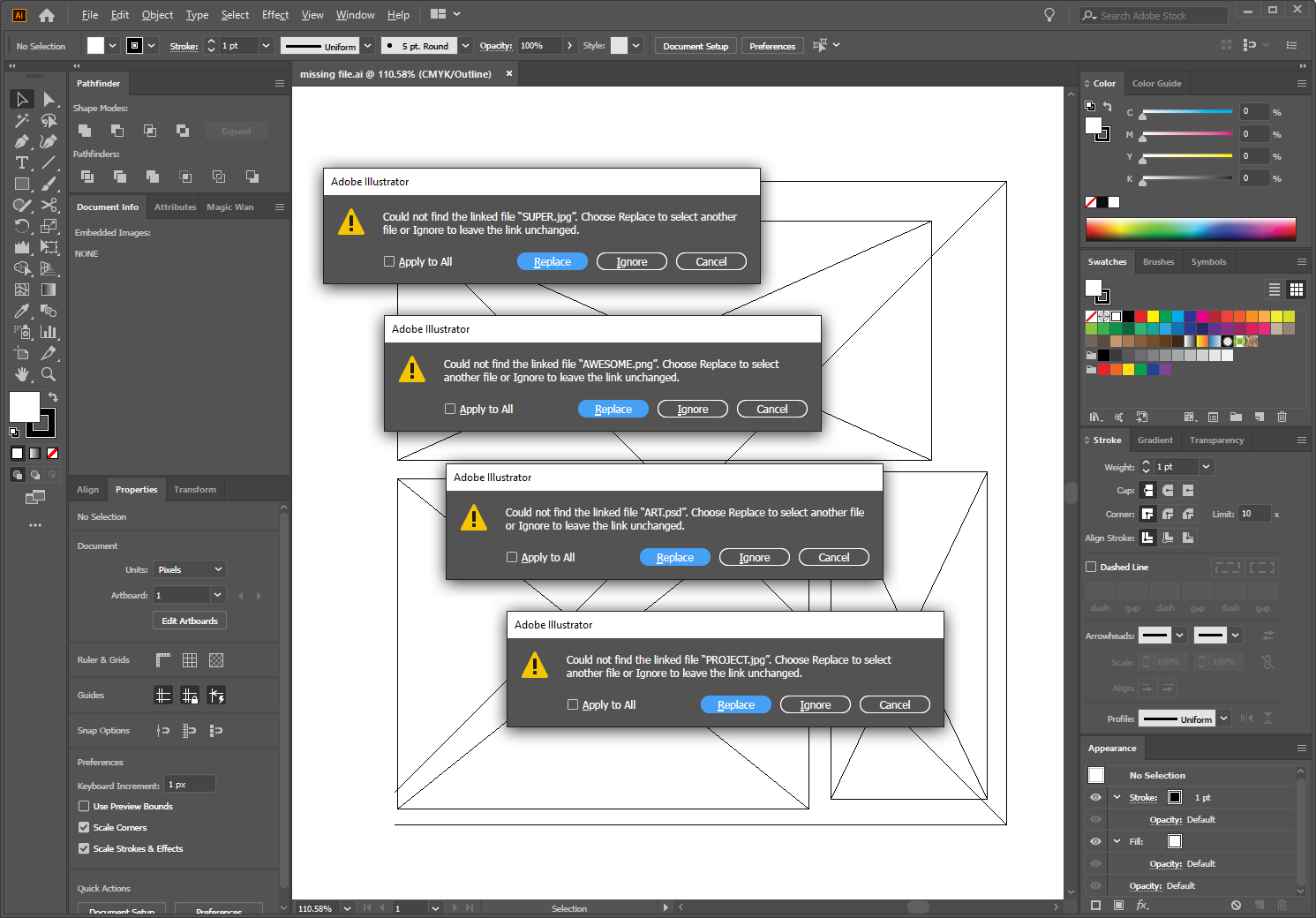Click the Show Transparency Grid icon

pyautogui.click(x=216, y=660)
